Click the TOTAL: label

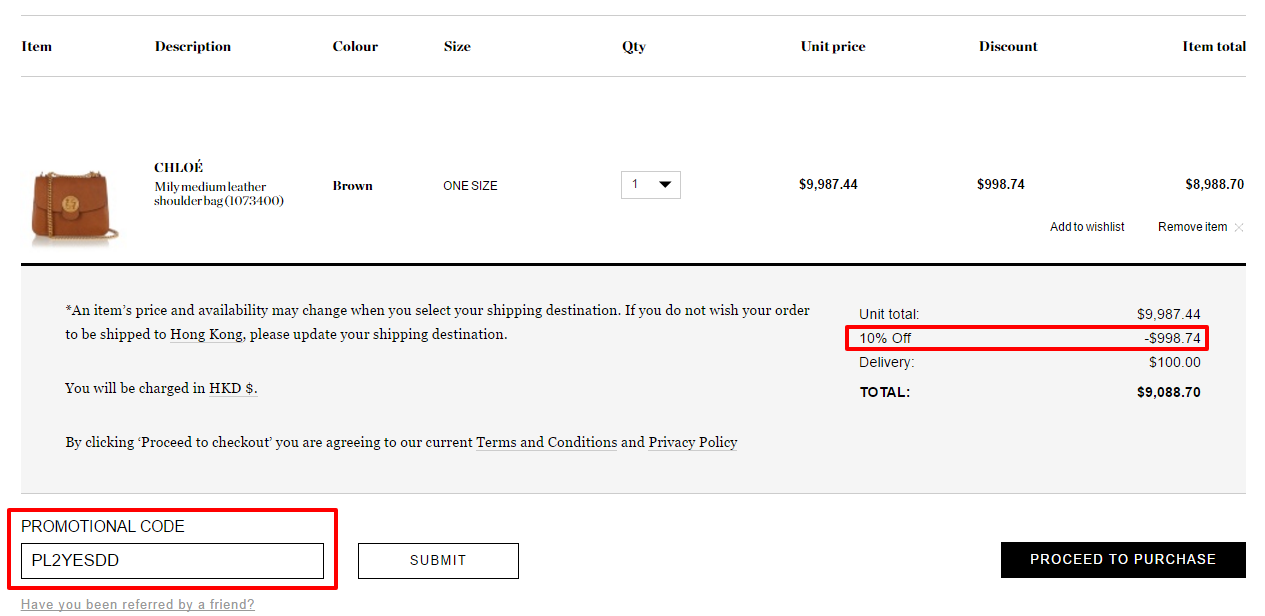tap(885, 392)
